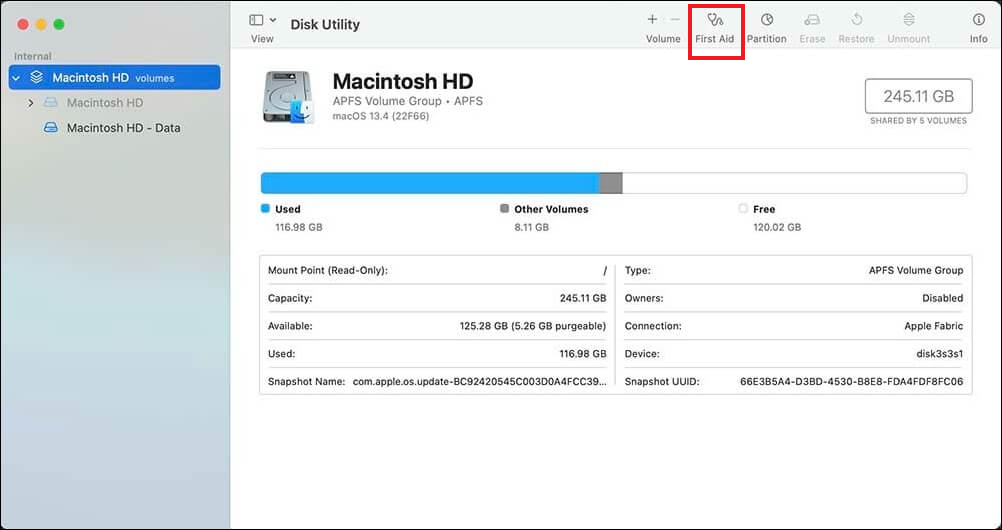Collapse the Macintosh HD volumes group
This screenshot has width=1002, height=530.
15,78
